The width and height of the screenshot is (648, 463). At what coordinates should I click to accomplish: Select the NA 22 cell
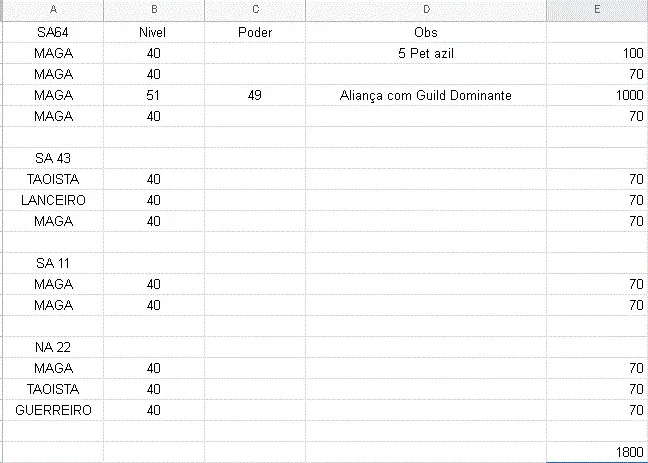[53, 347]
